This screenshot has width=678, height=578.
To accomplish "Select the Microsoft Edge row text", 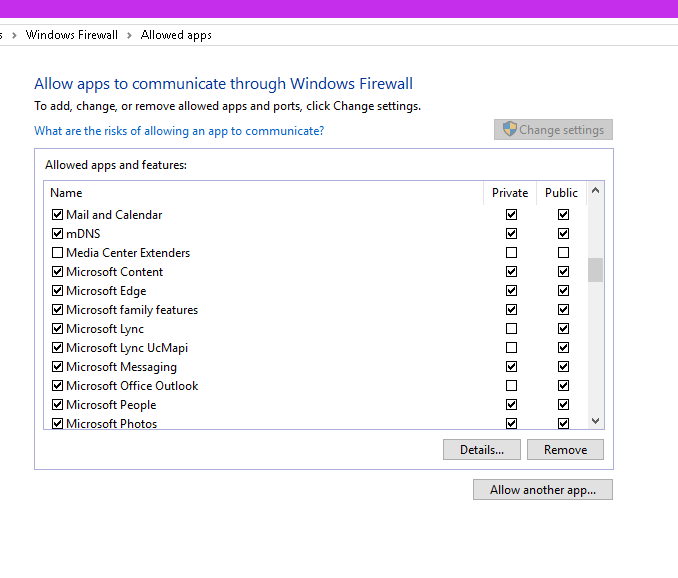I will (x=106, y=291).
